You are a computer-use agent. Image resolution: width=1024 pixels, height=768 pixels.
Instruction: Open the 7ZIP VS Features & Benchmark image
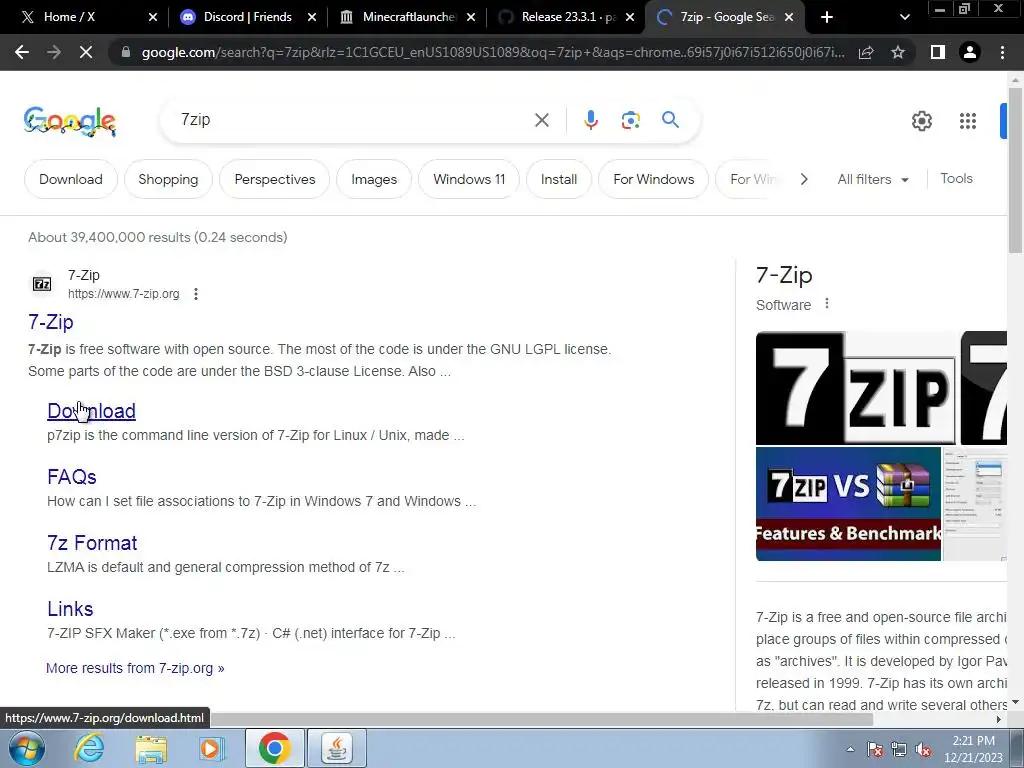pyautogui.click(x=848, y=504)
